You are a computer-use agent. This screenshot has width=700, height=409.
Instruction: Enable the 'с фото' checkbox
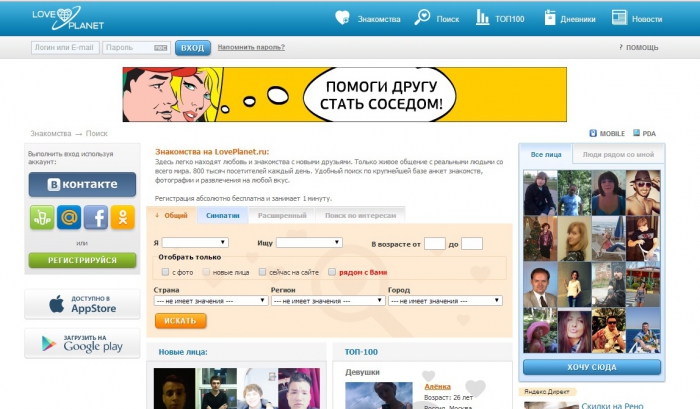tap(165, 272)
